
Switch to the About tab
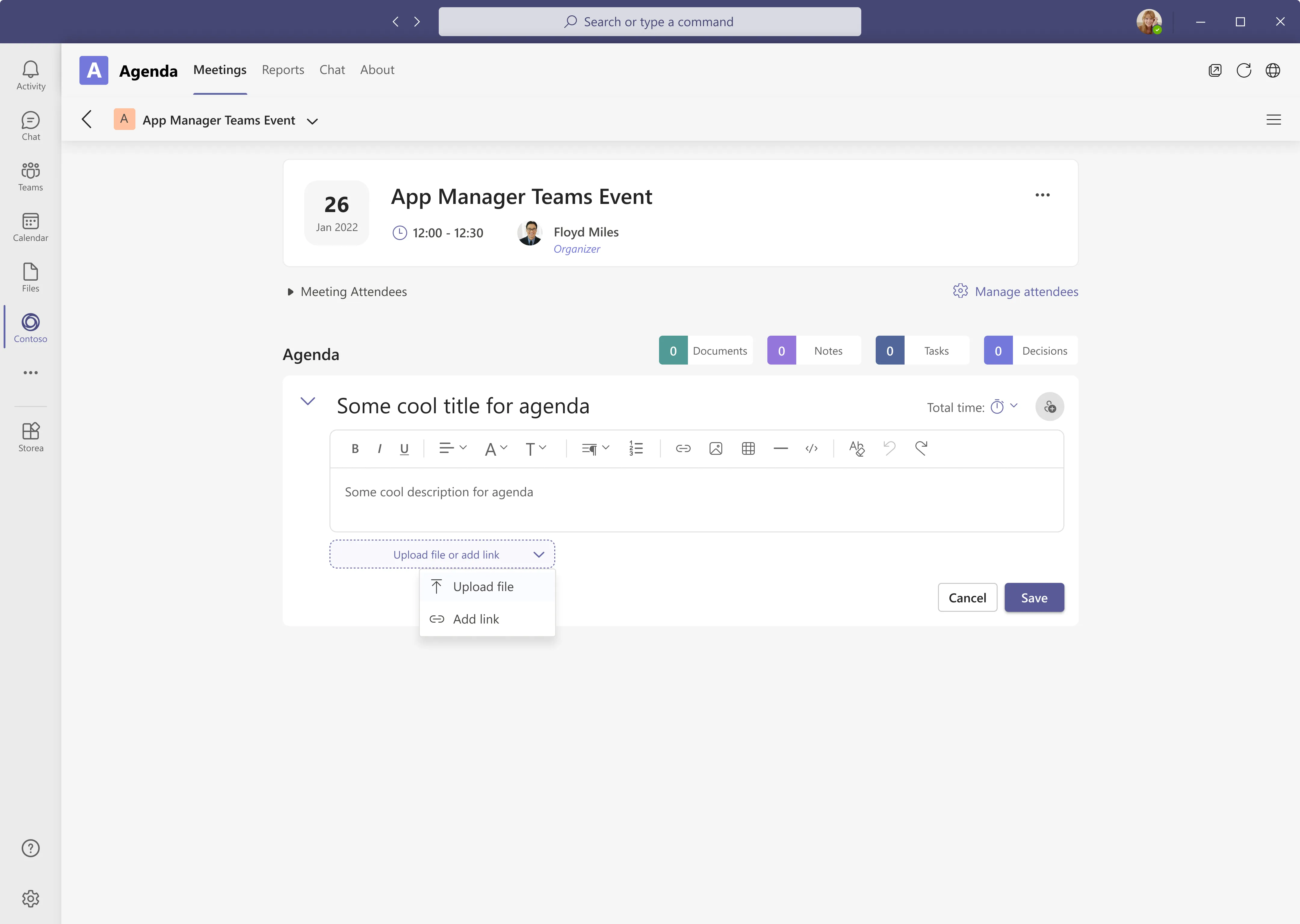(x=377, y=70)
